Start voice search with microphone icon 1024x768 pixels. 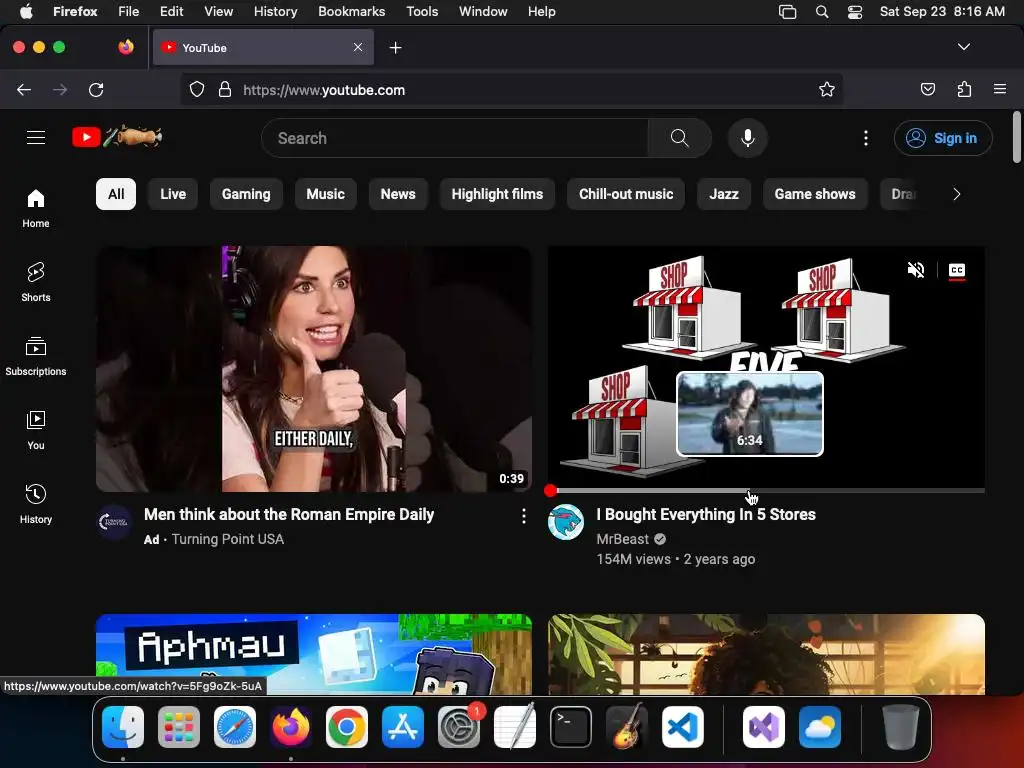pyautogui.click(x=748, y=138)
